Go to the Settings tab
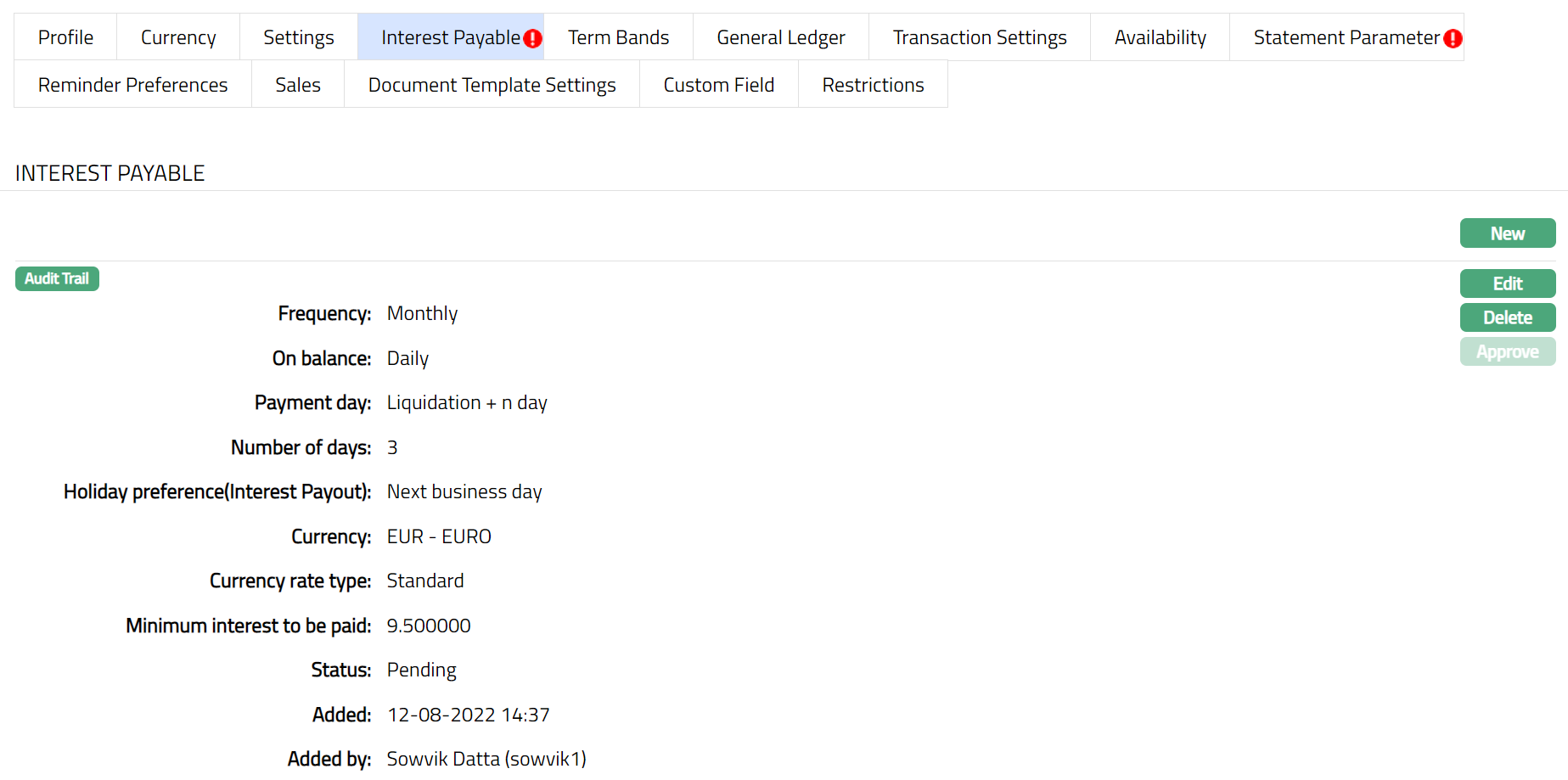Viewport: 1568px width, 780px height. coord(298,37)
